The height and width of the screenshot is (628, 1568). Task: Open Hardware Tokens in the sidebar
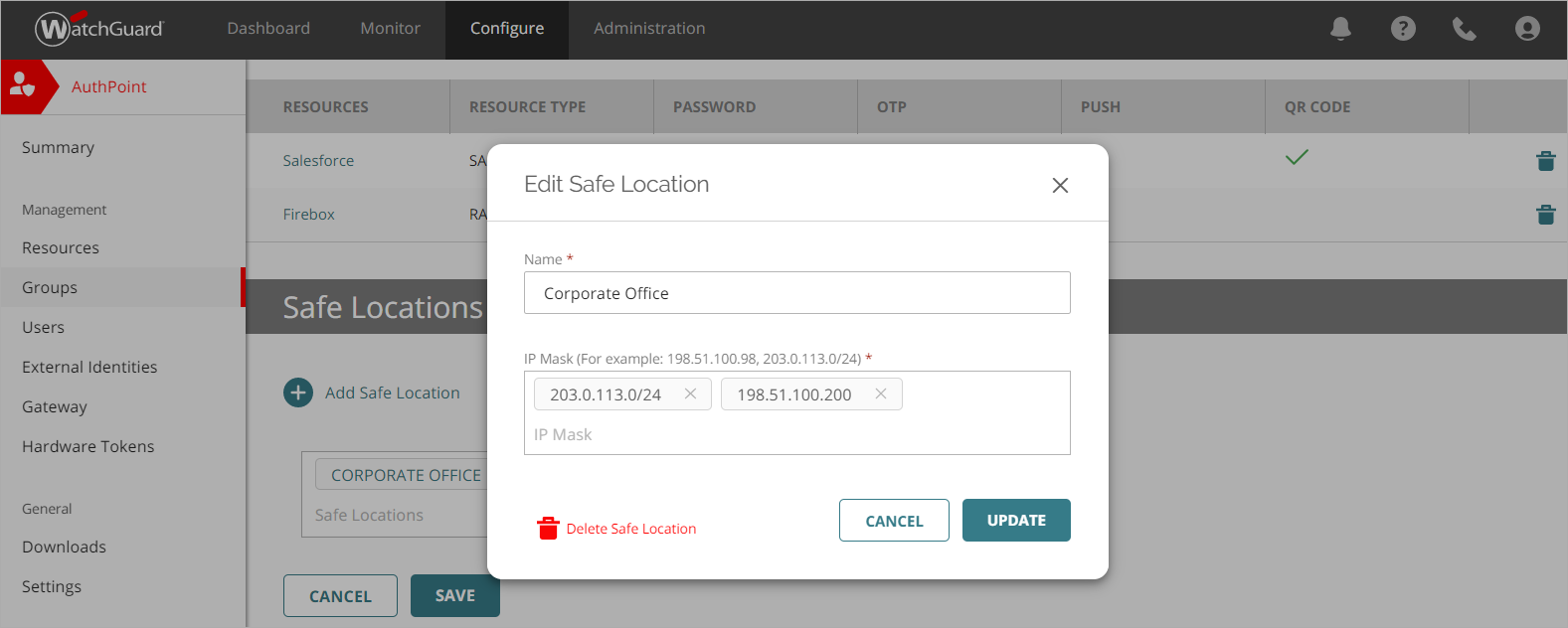[x=88, y=447]
